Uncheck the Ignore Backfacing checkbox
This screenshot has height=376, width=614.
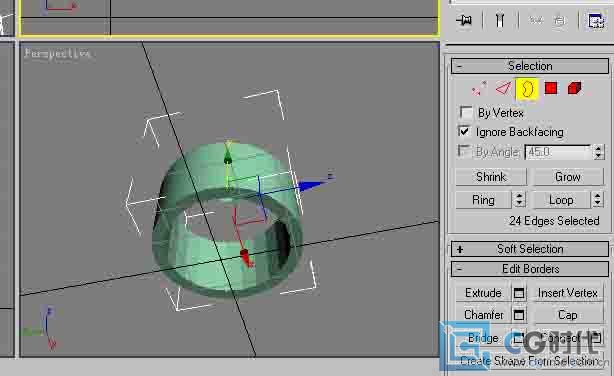tap(464, 132)
